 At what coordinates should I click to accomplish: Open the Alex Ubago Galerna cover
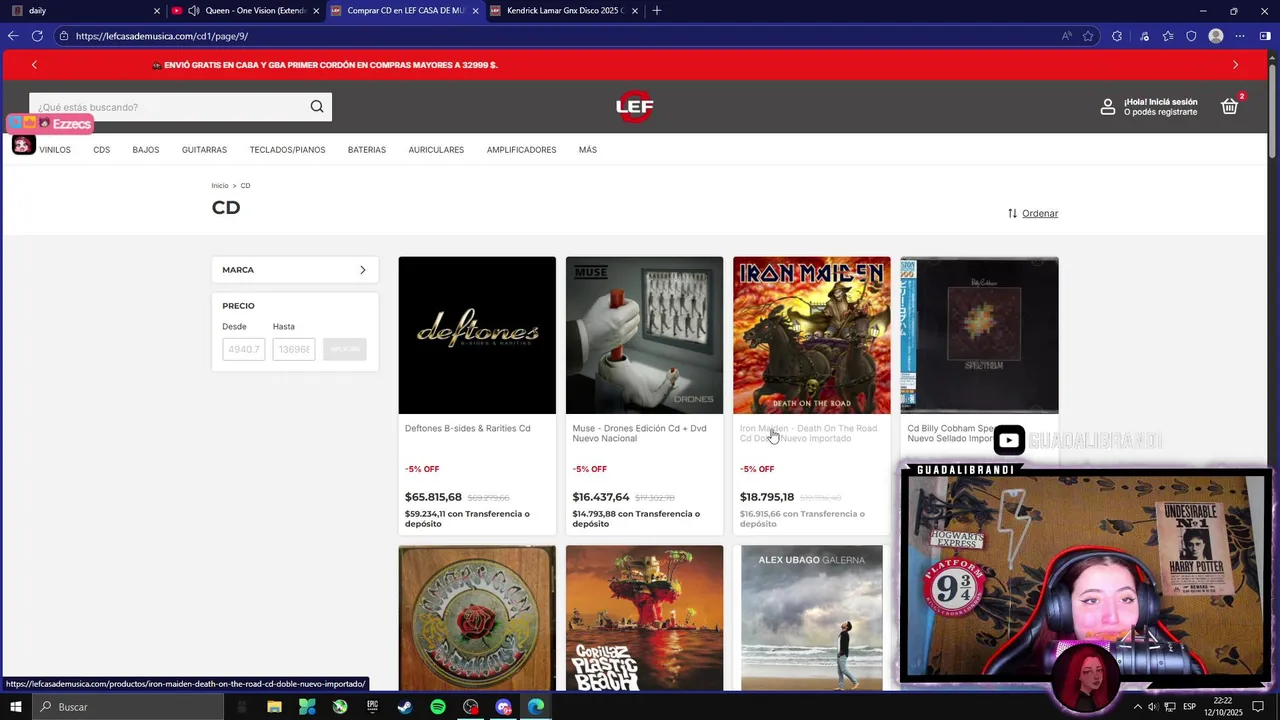click(x=812, y=617)
